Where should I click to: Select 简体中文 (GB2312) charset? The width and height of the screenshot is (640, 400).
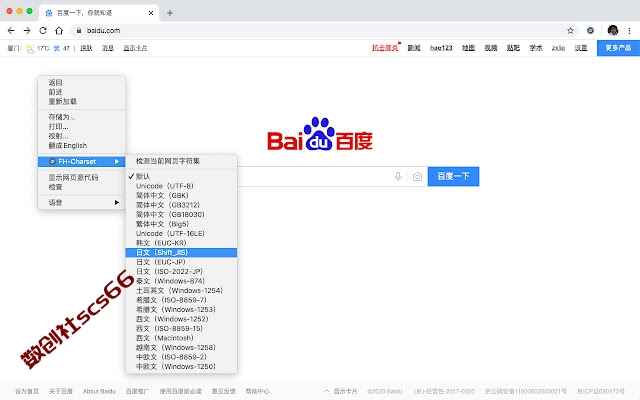pyautogui.click(x=181, y=205)
